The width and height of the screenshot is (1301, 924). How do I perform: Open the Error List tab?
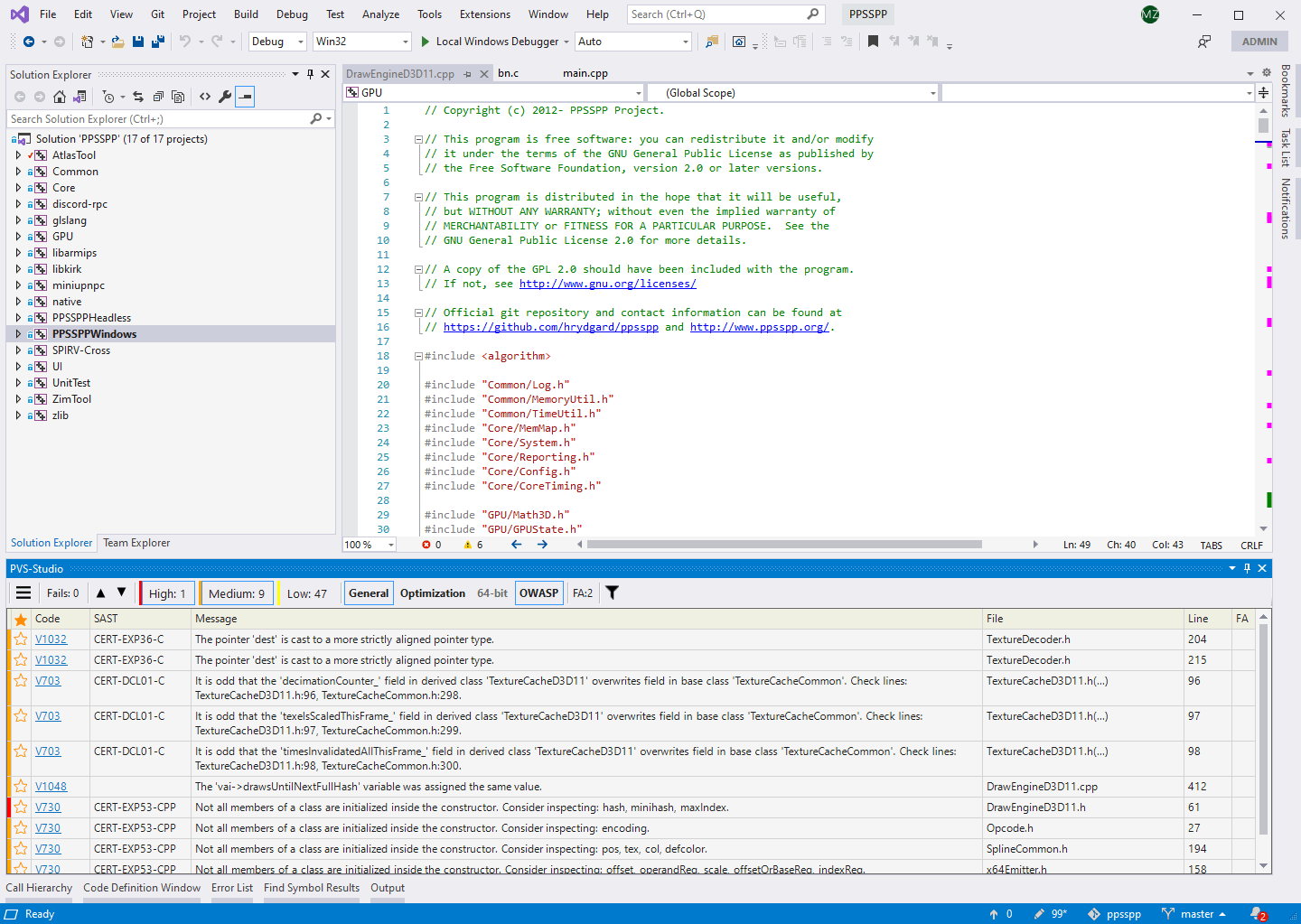232,888
